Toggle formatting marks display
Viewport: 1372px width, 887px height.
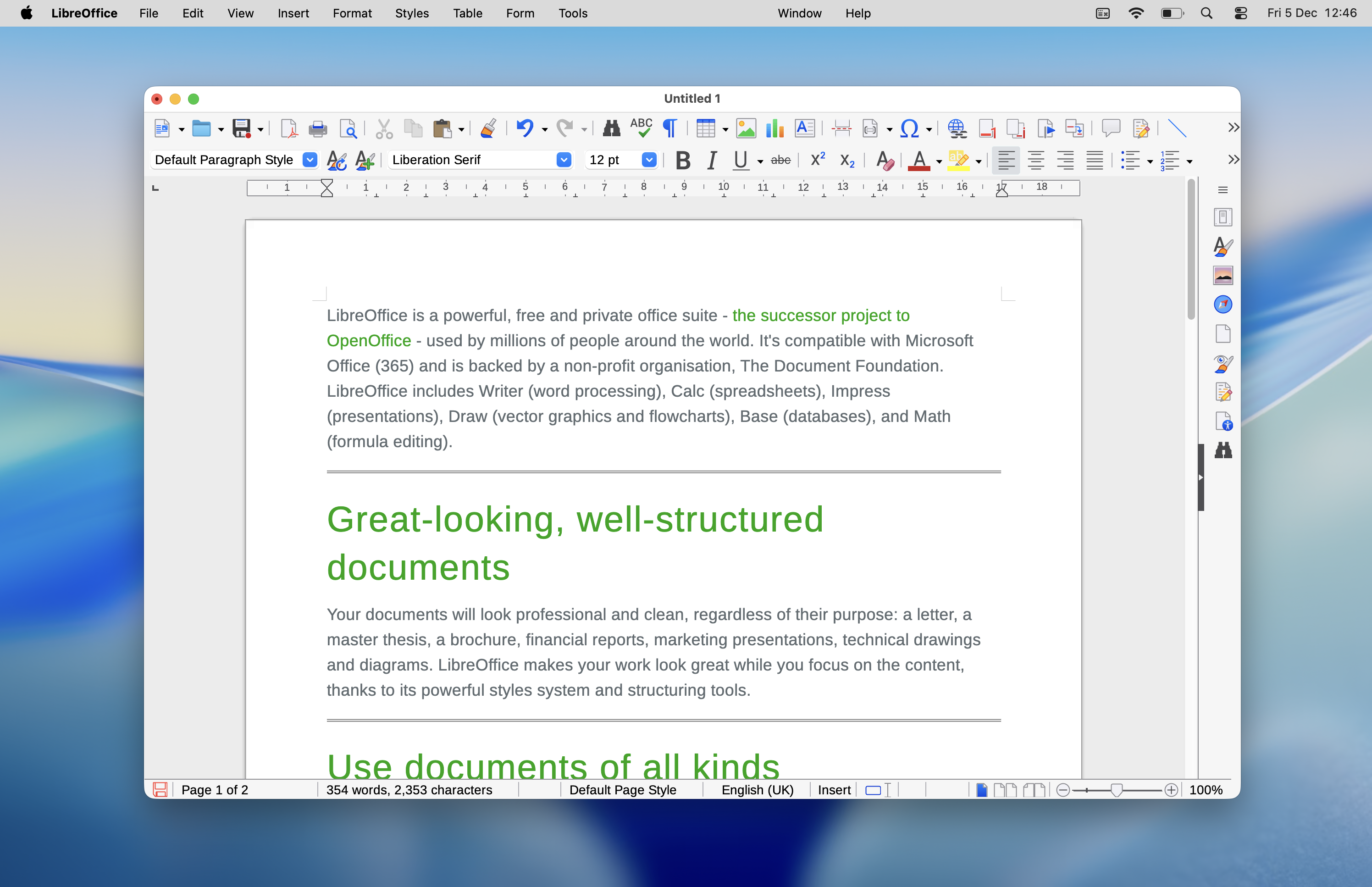(x=669, y=128)
